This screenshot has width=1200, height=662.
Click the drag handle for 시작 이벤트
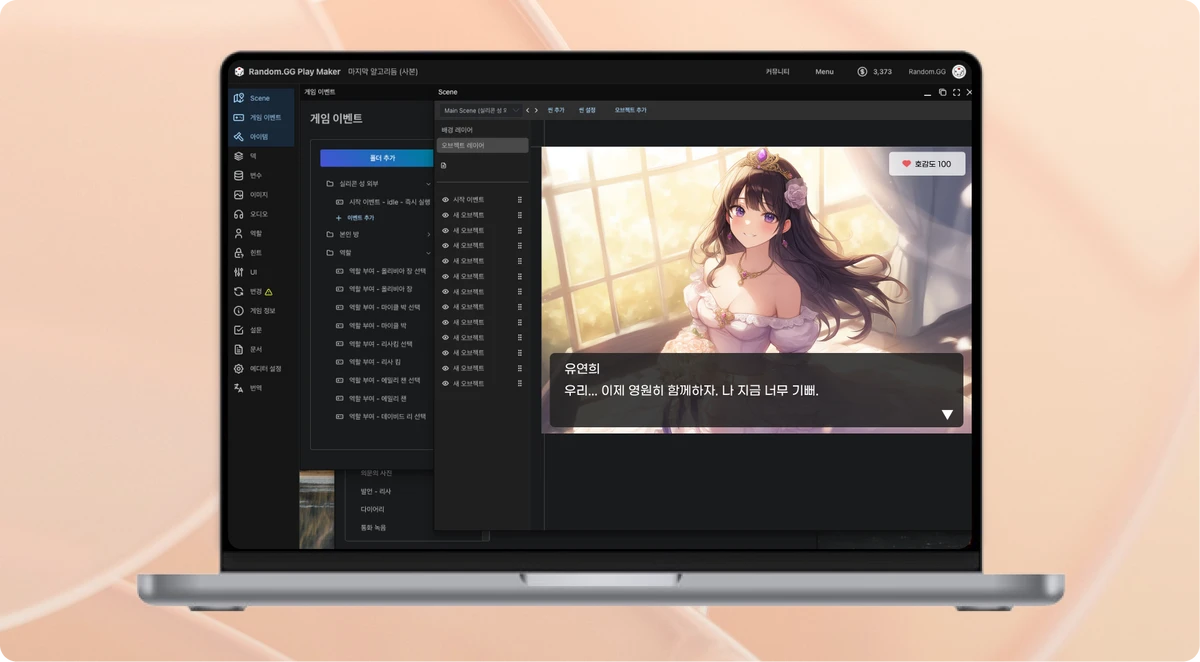(x=520, y=200)
